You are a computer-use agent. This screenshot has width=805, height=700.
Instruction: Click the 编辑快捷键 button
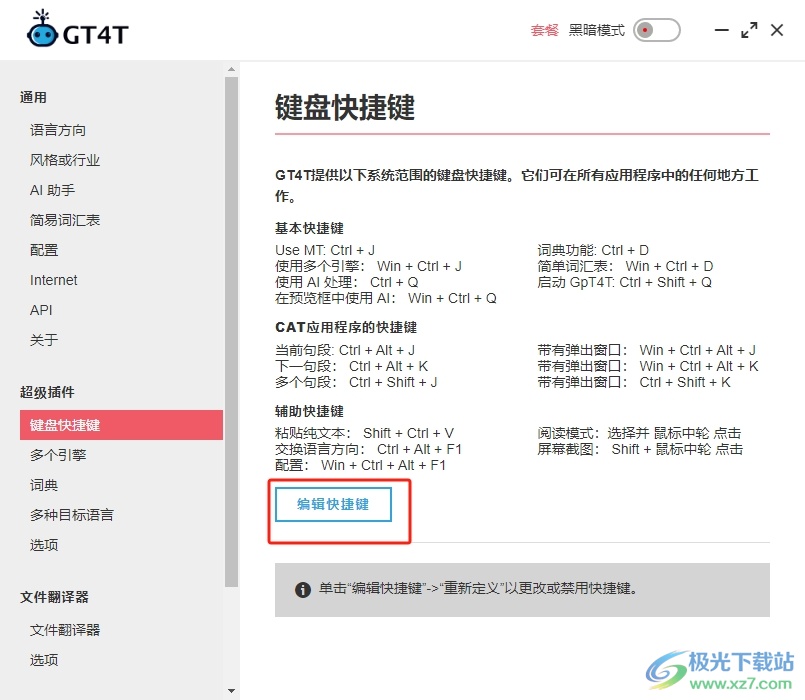pos(333,504)
